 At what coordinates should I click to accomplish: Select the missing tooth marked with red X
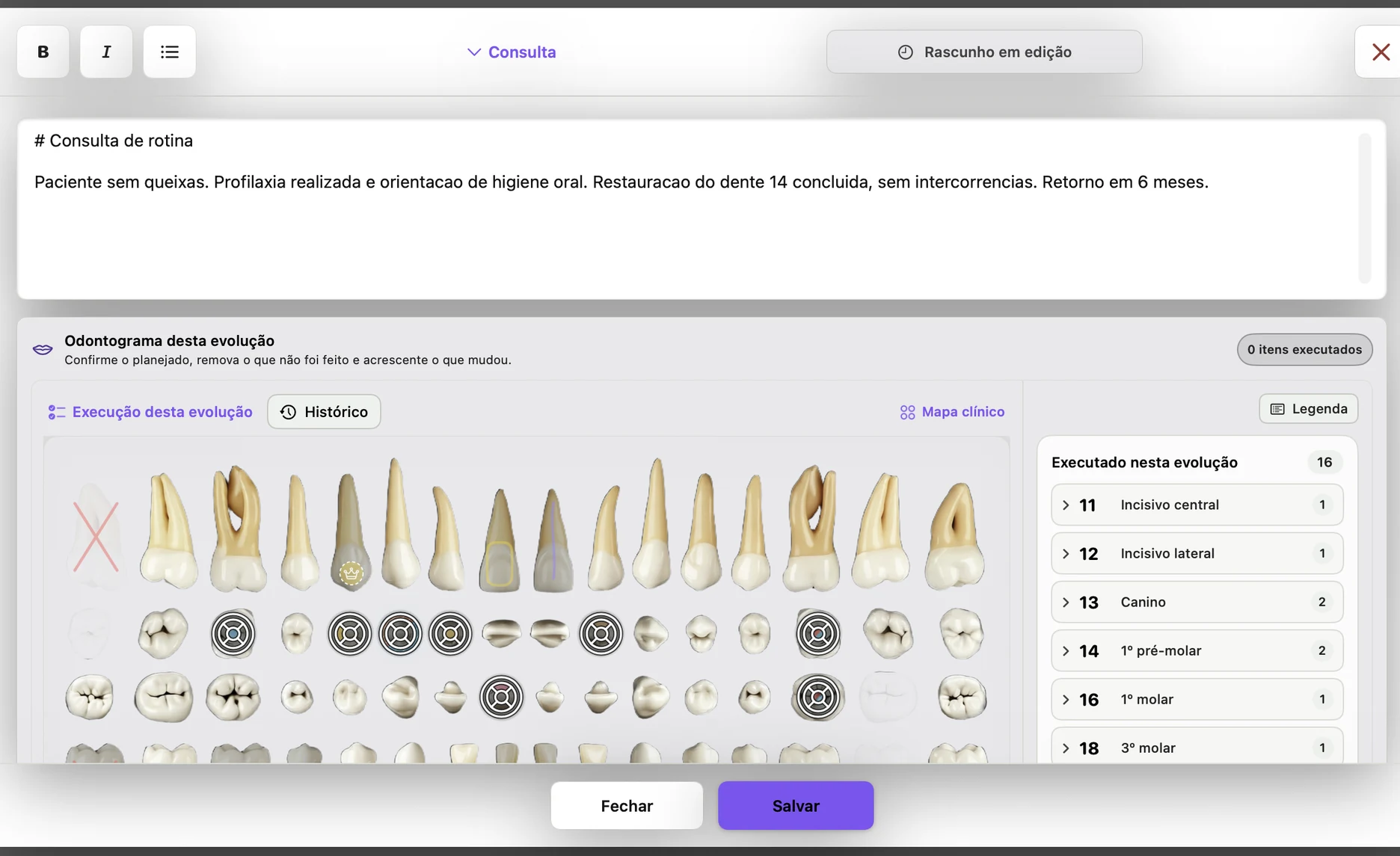click(95, 536)
